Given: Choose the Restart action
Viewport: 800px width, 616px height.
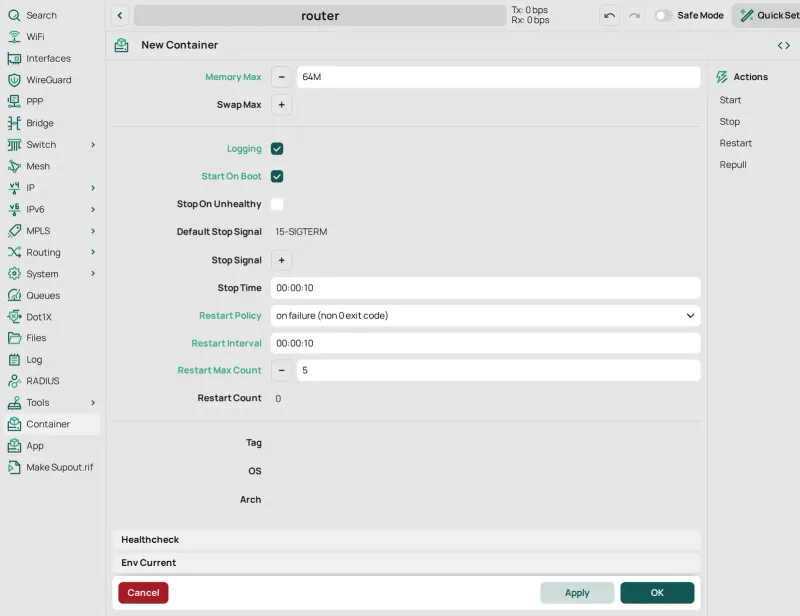Looking at the screenshot, I should [x=735, y=143].
